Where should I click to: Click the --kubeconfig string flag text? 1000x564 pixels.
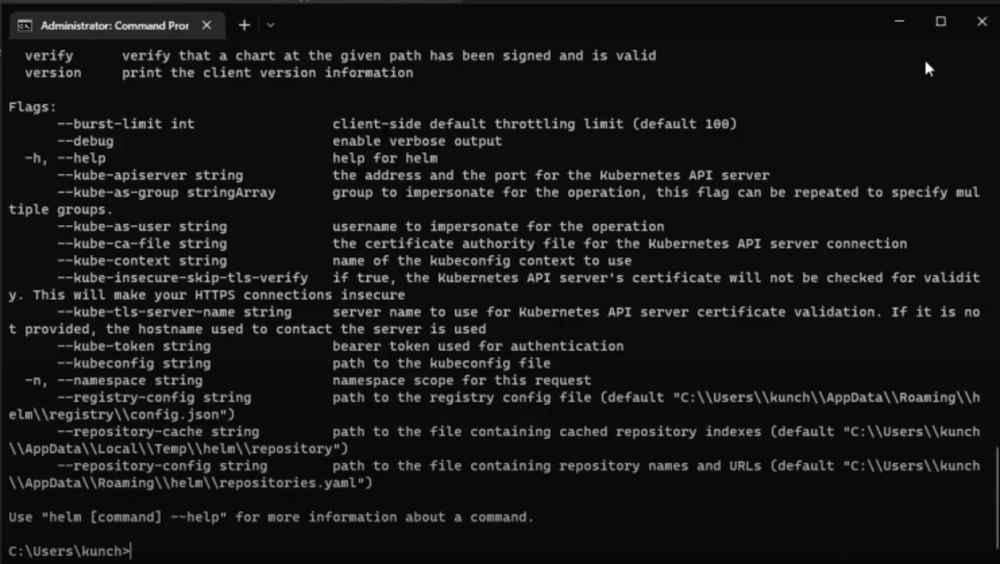(x=134, y=363)
